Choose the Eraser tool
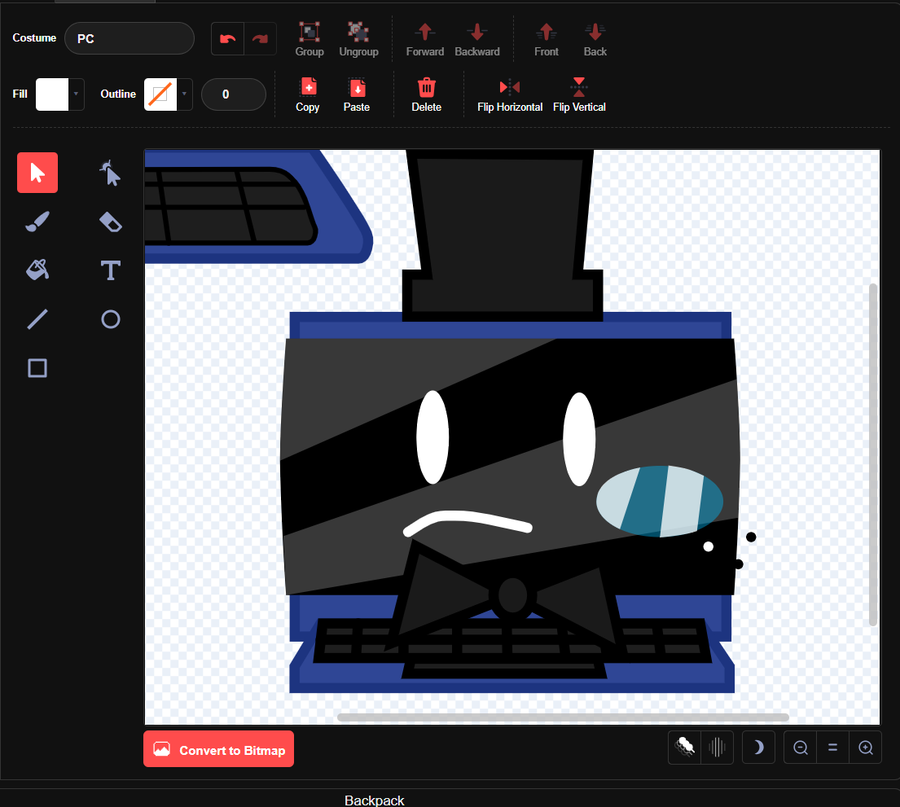 click(110, 222)
